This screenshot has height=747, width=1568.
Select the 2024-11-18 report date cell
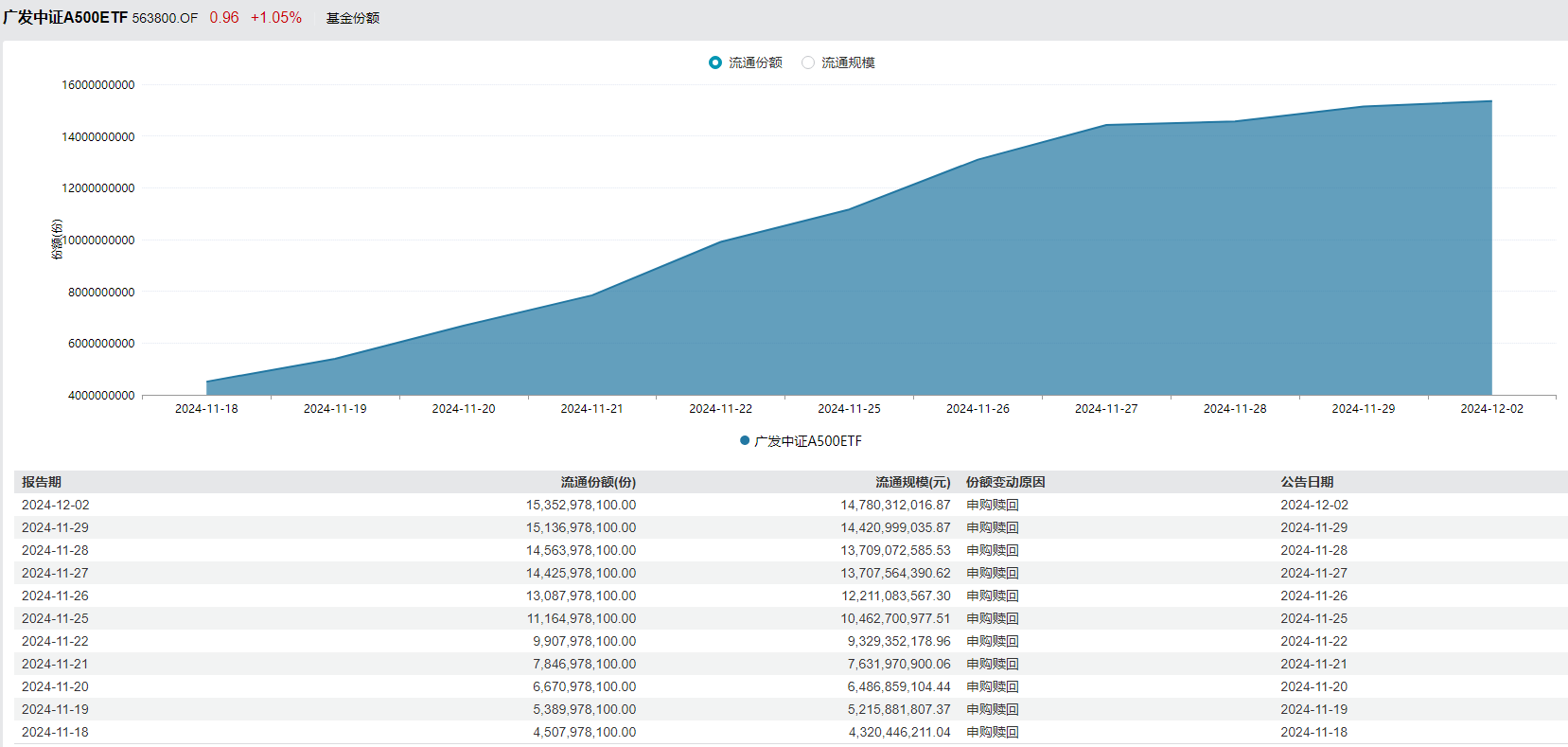(x=56, y=732)
